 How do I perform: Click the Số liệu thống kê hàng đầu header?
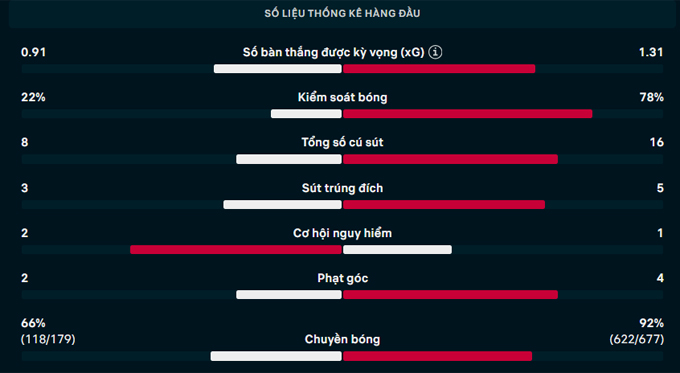tap(342, 13)
